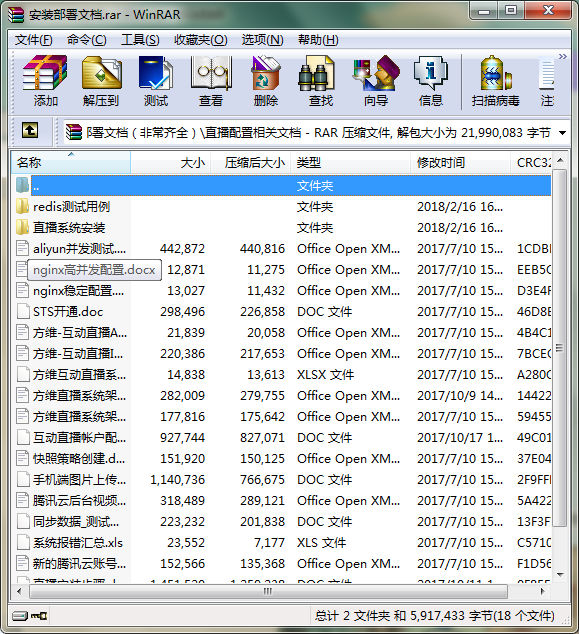Click packed size value 175,642
579x634 pixels.
coord(262,417)
